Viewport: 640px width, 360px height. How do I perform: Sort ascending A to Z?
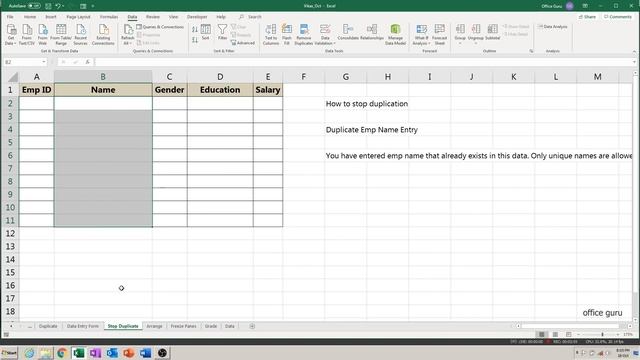coord(195,30)
